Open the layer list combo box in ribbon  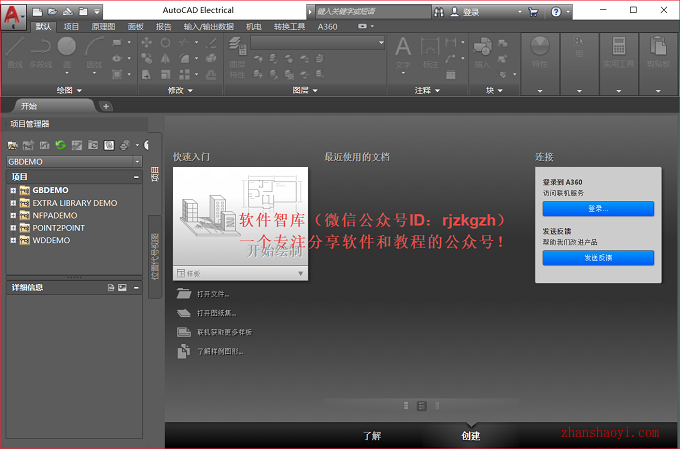317,43
